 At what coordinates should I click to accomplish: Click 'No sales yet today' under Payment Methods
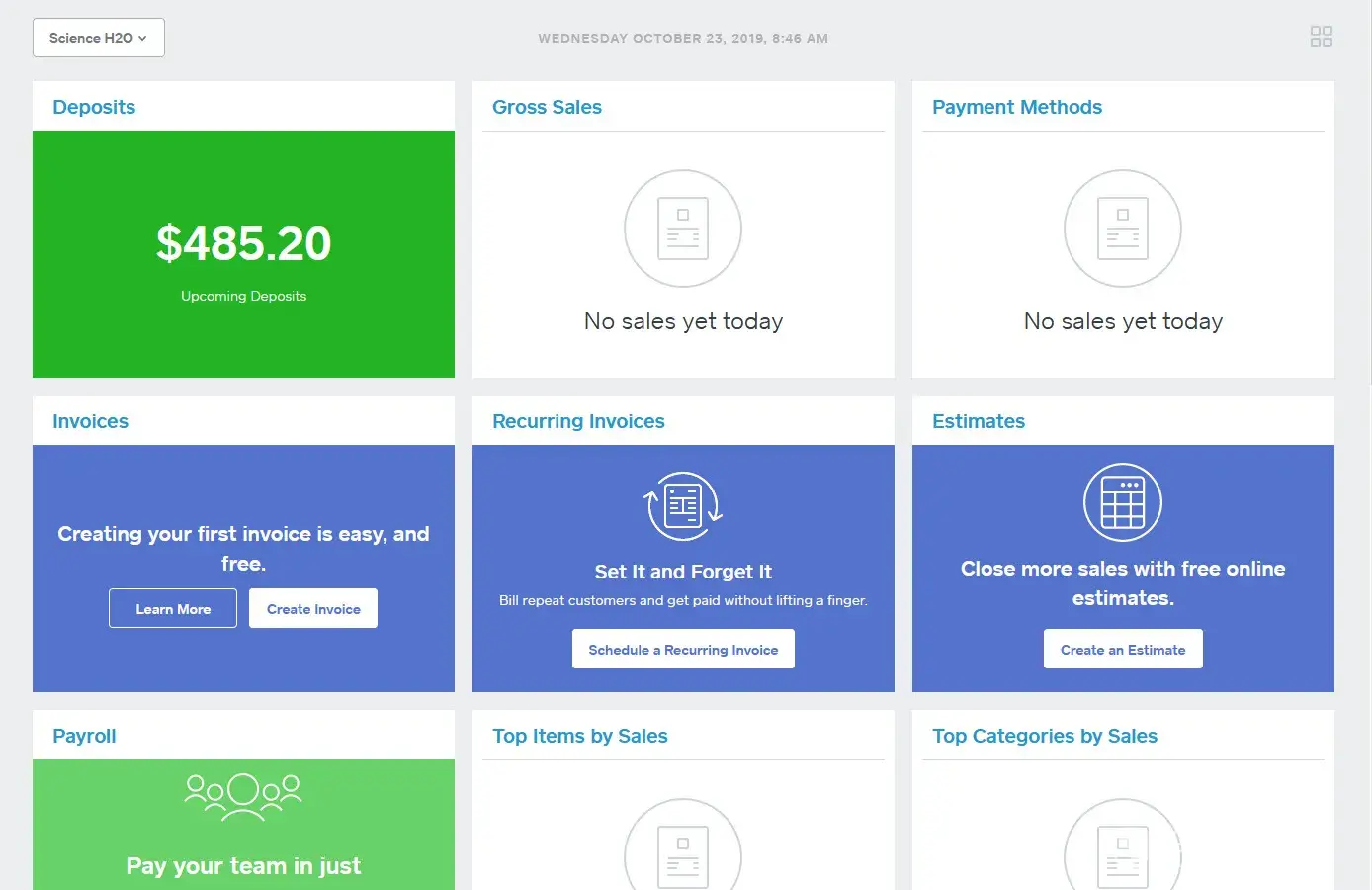click(1123, 321)
